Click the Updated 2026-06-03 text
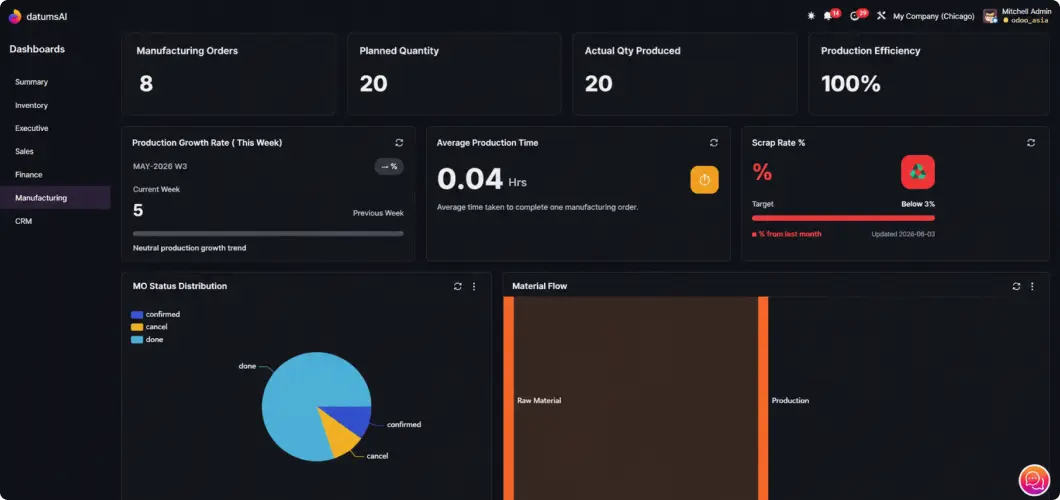This screenshot has width=1060, height=500. point(903,234)
